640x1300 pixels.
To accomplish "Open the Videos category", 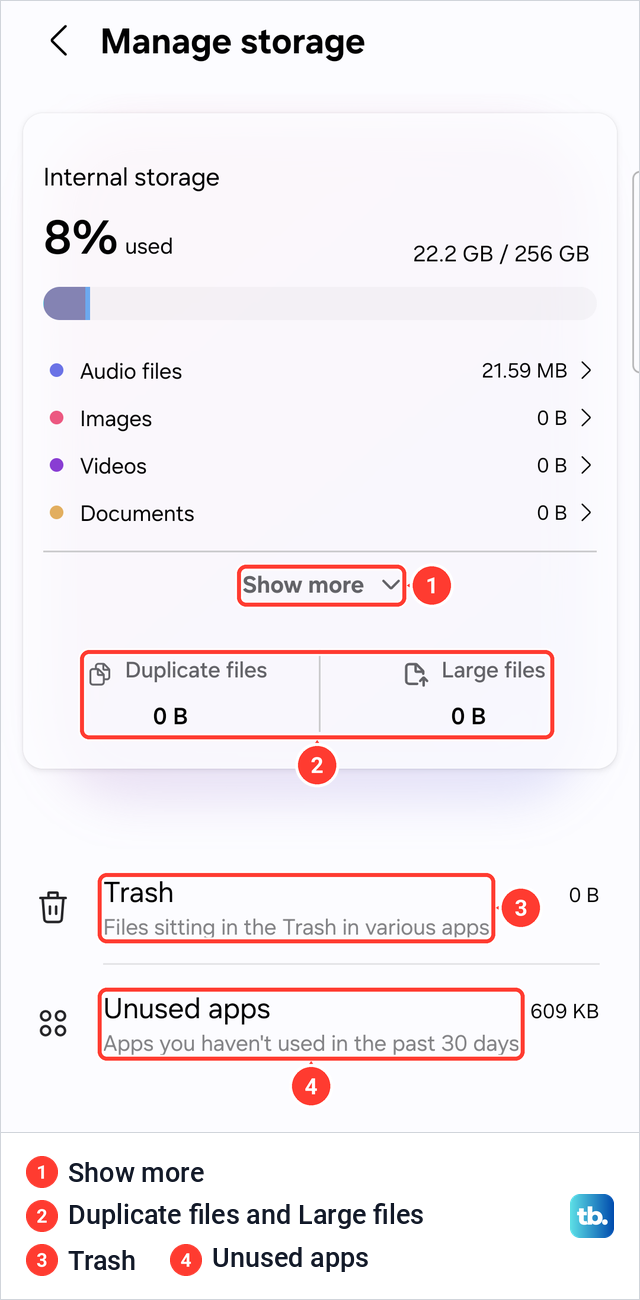I will click(x=320, y=465).
